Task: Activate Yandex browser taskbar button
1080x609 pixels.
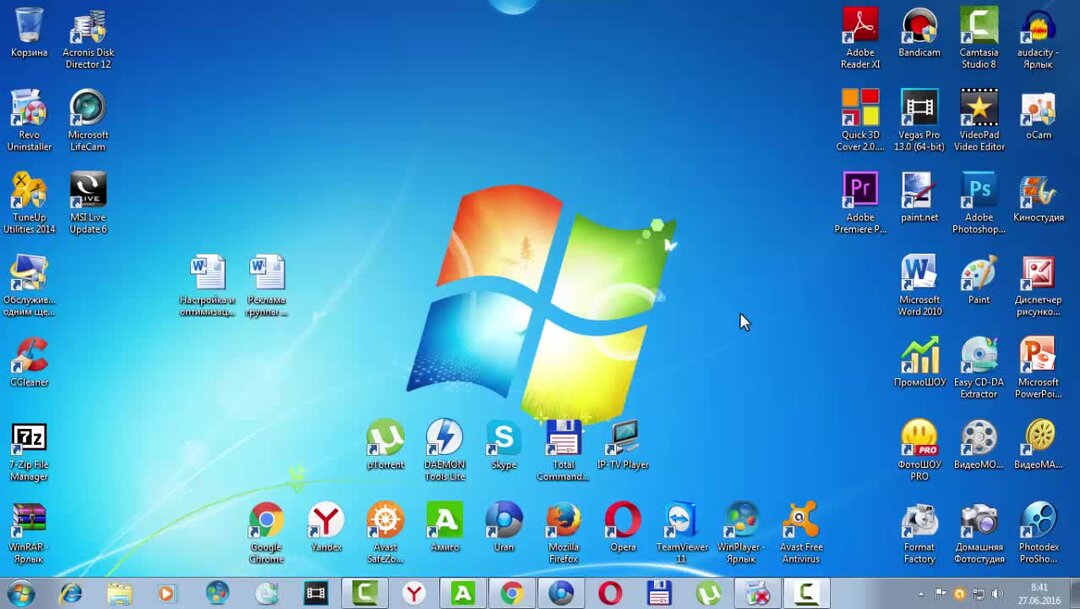Action: pyautogui.click(x=414, y=593)
